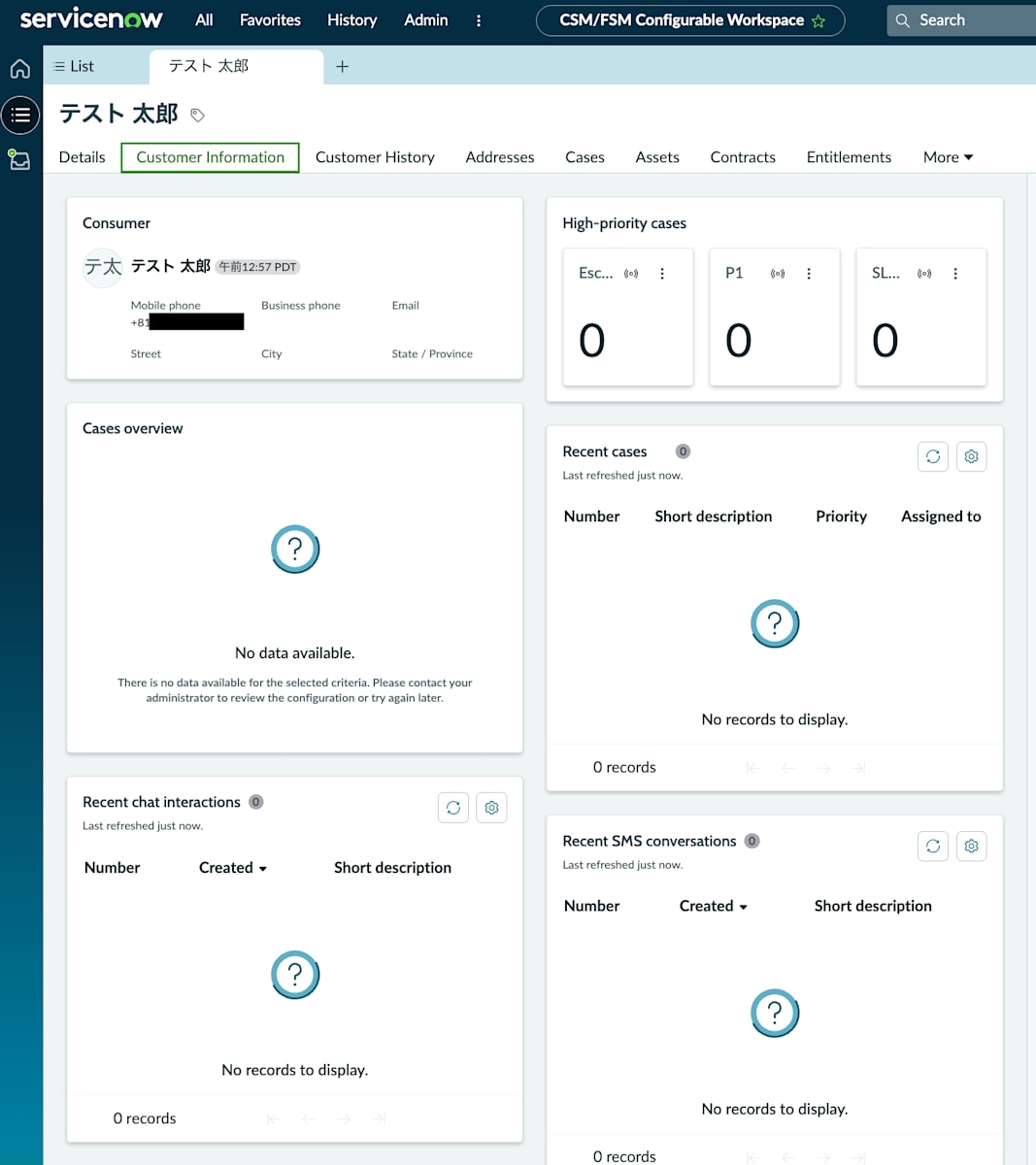Switch to the Details tab
This screenshot has height=1165, width=1036.
click(83, 157)
